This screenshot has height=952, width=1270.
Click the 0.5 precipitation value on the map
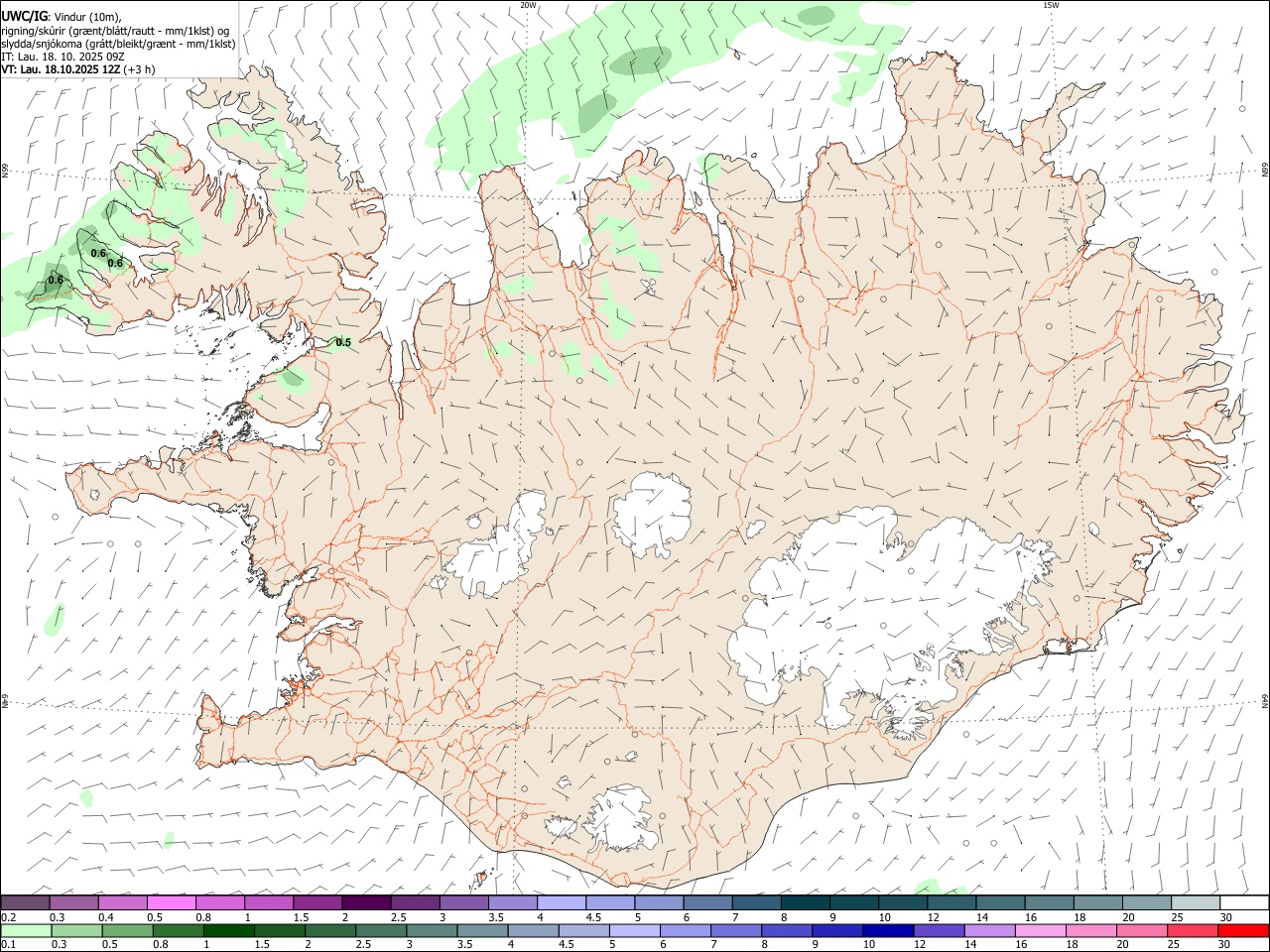pos(343,342)
